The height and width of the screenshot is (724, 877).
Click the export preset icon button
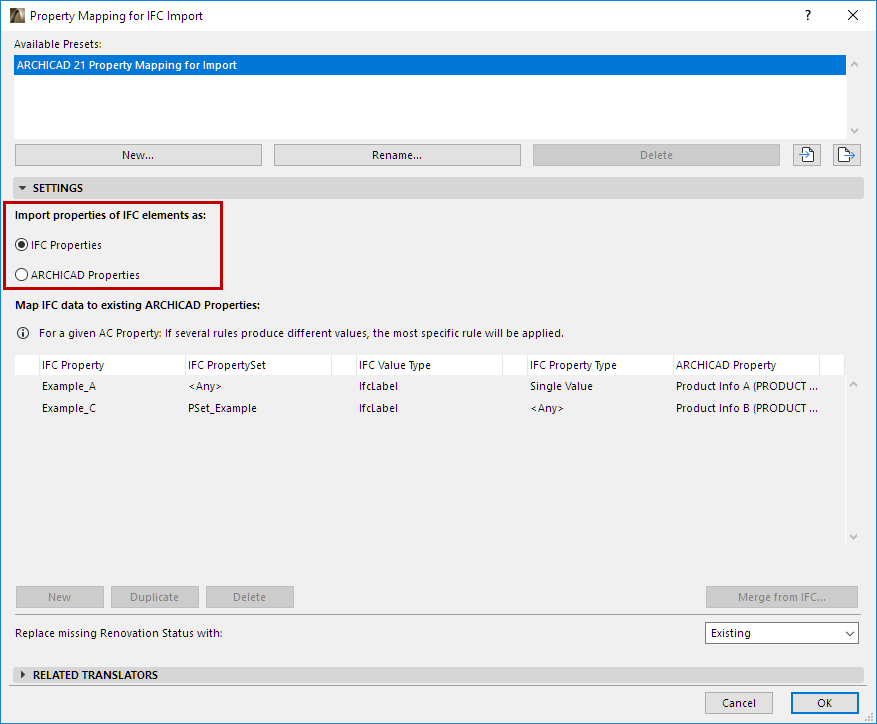846,155
